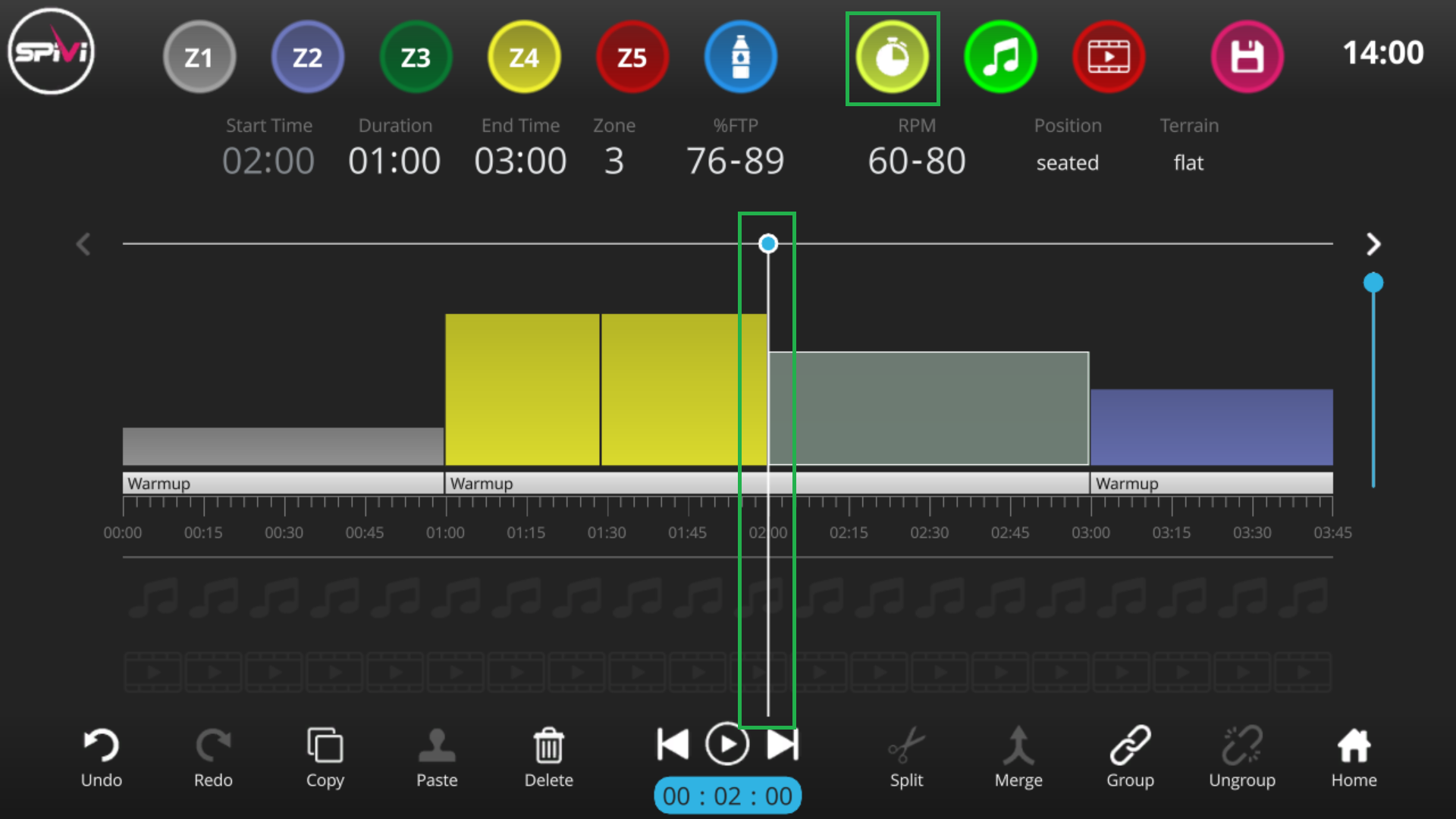
Task: Click the blue vertical zoom slider handle
Action: 1373,283
